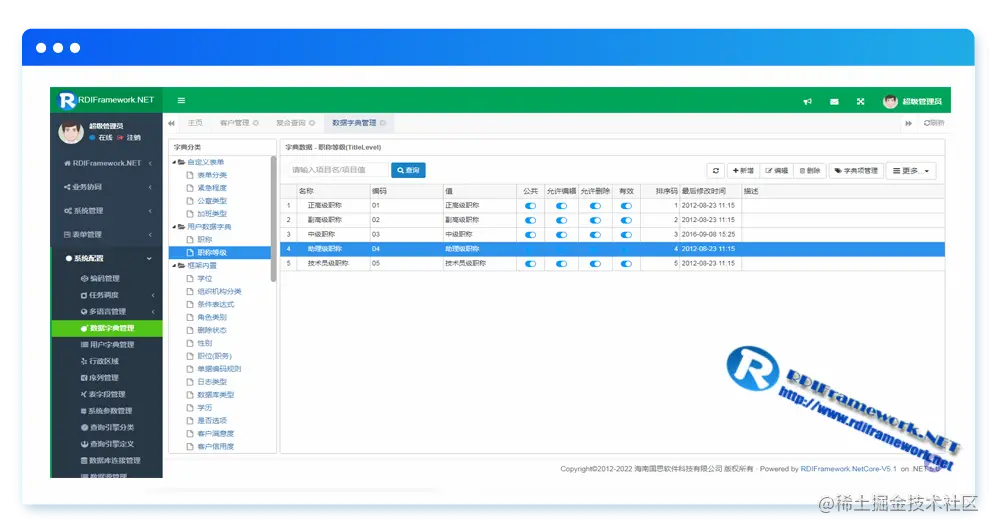Click the RDIFramework.NetCore-V5.1 footer link
Image resolution: width=996 pixels, height=531 pixels.
coord(849,469)
